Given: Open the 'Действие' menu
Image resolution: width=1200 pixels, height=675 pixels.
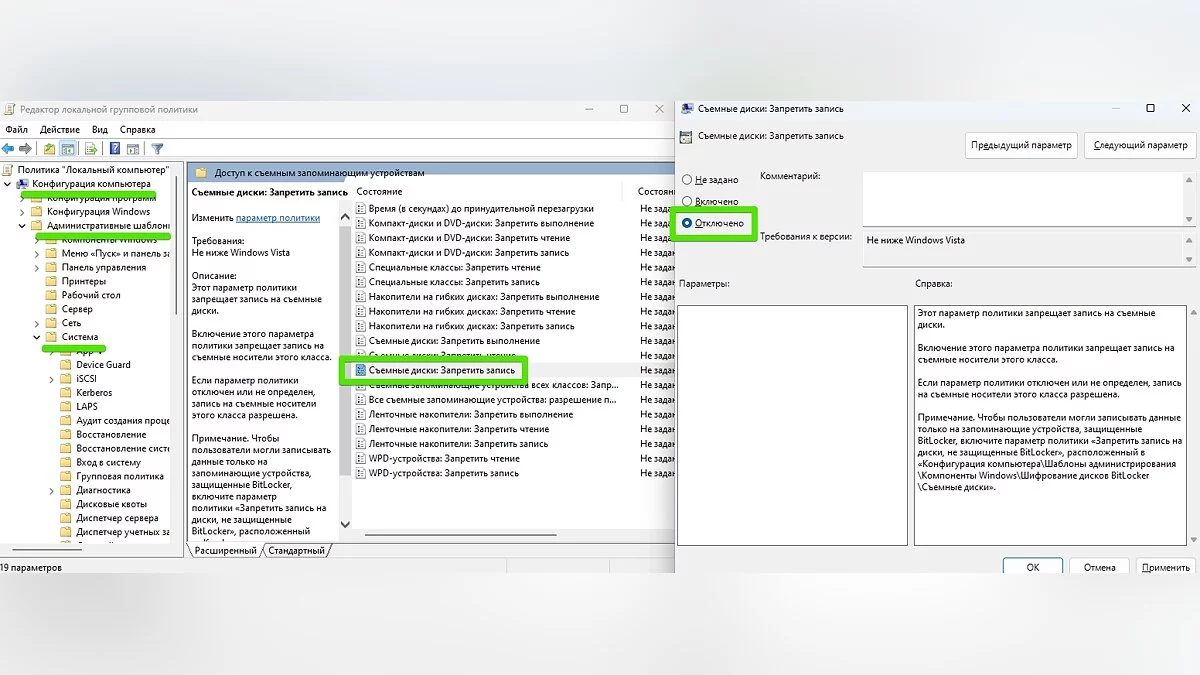Looking at the screenshot, I should [x=60, y=129].
